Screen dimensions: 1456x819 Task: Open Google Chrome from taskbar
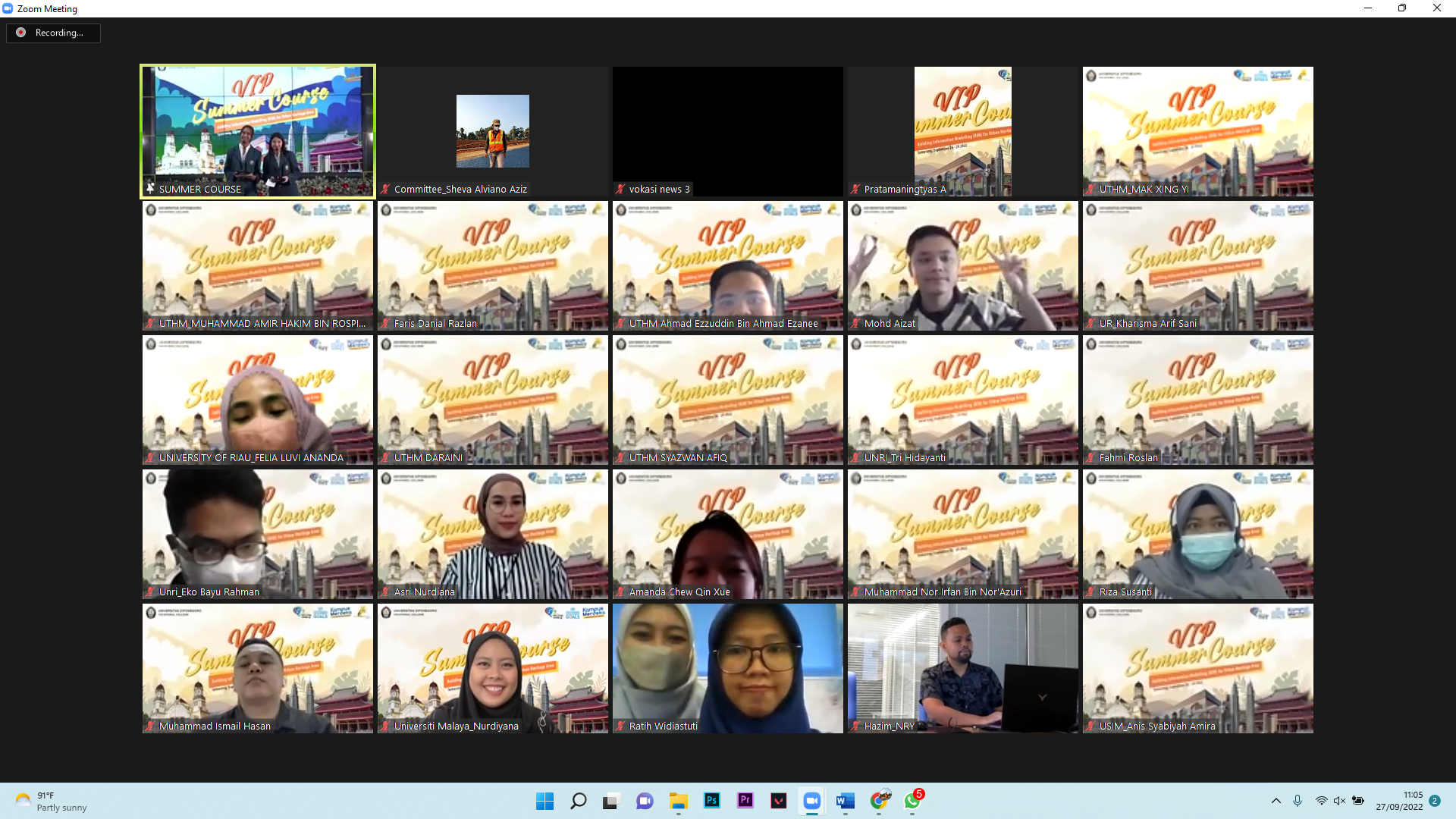pyautogui.click(x=879, y=801)
